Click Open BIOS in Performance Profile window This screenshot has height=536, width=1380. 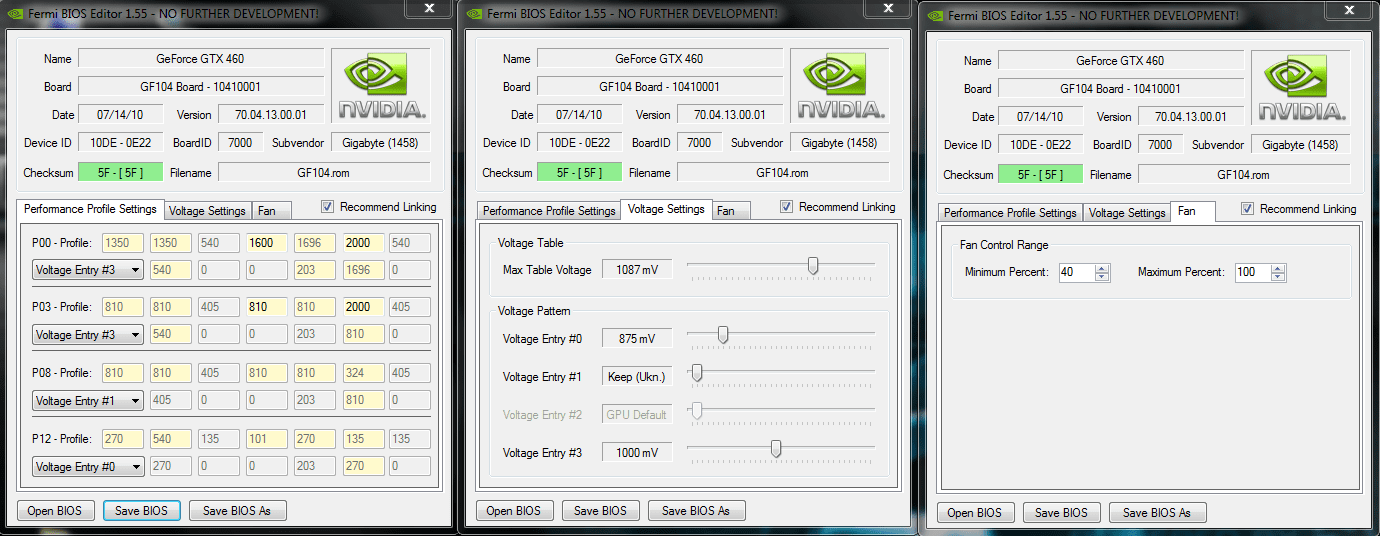coord(56,510)
